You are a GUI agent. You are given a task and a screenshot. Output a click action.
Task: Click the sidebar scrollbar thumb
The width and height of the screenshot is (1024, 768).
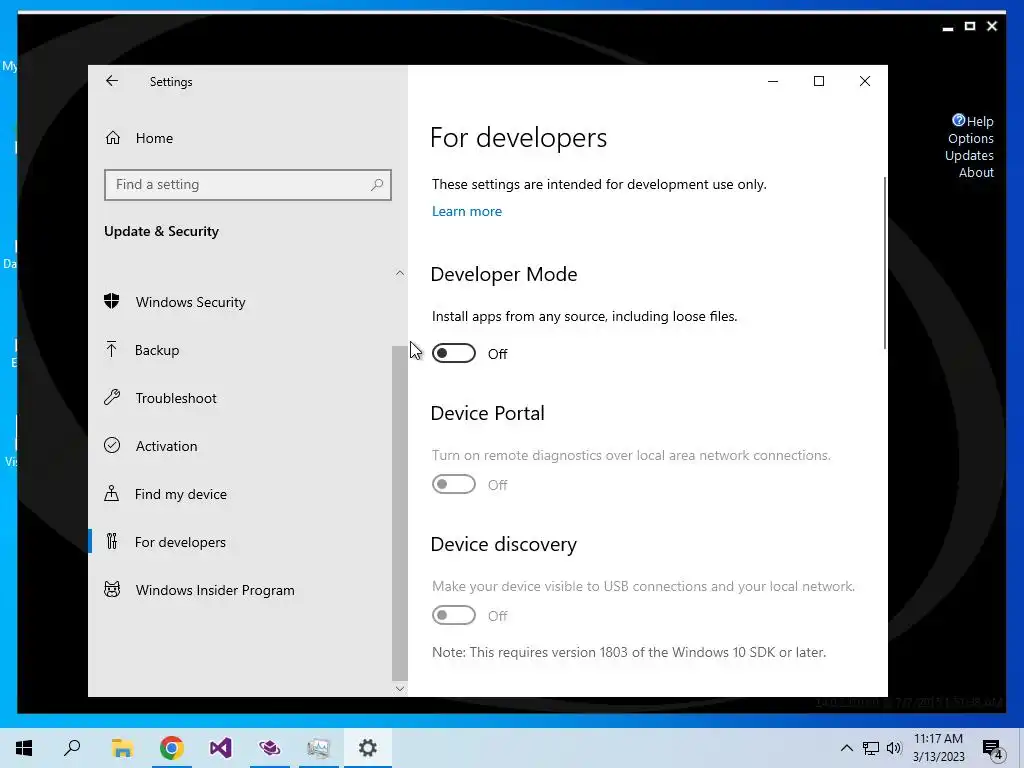pyautogui.click(x=400, y=513)
